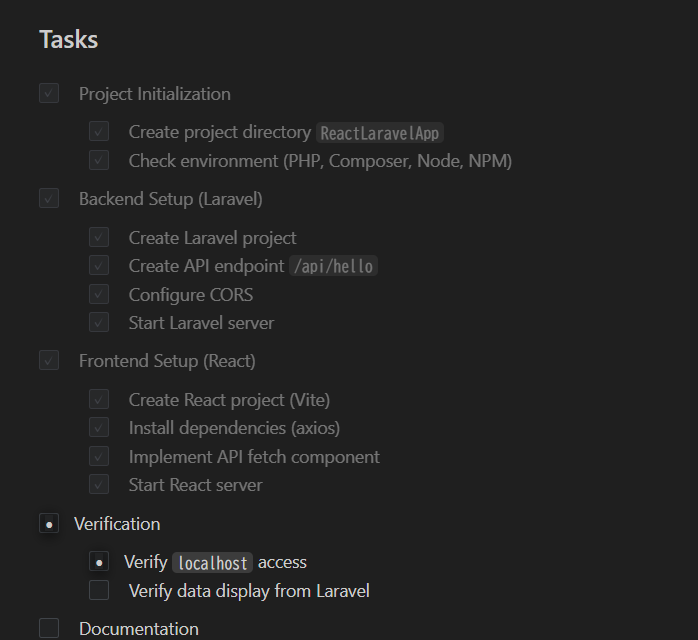
Task: Click the Tasks heading
Action: (68, 40)
